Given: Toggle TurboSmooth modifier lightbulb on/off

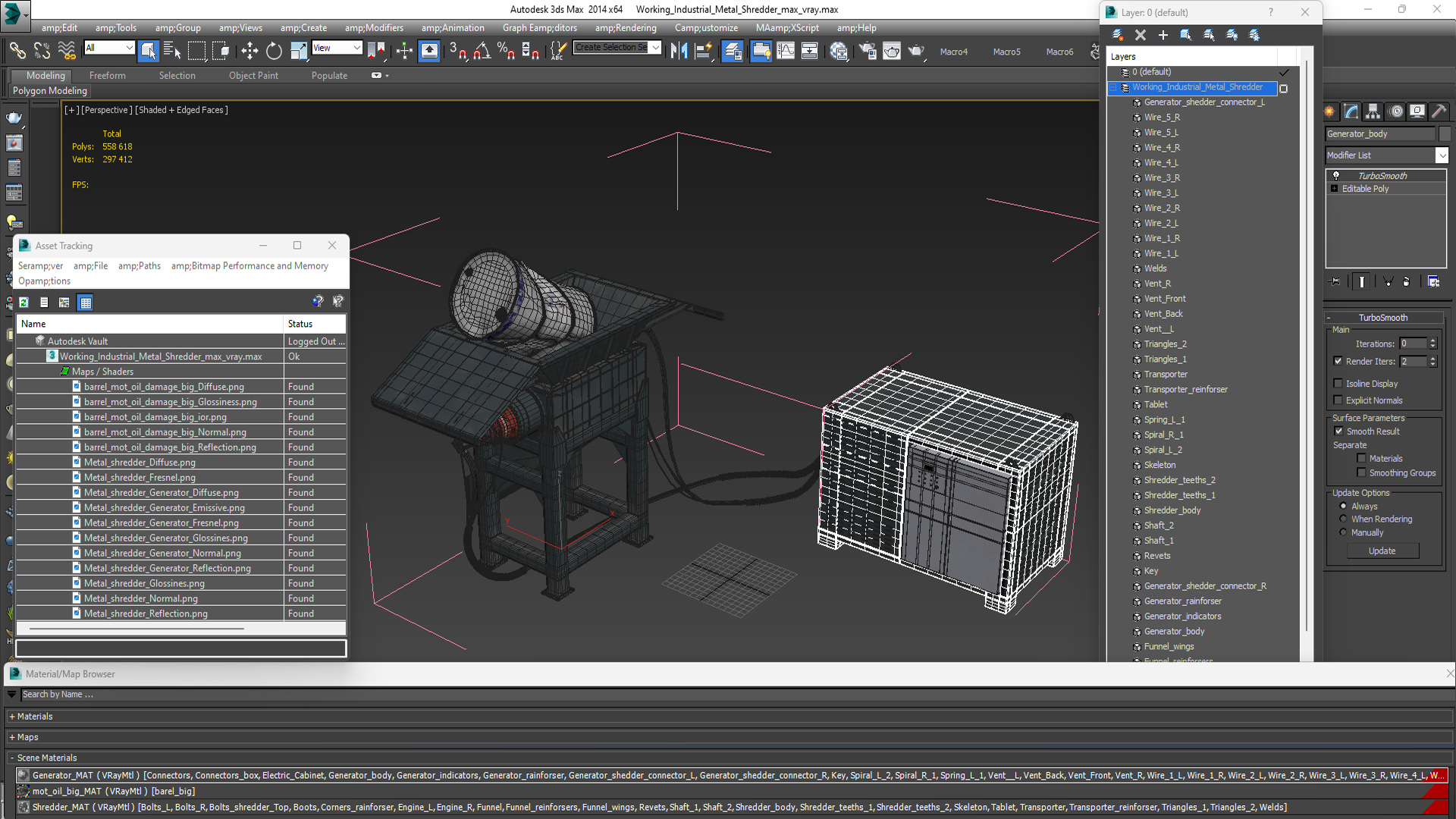Looking at the screenshot, I should 1336,175.
